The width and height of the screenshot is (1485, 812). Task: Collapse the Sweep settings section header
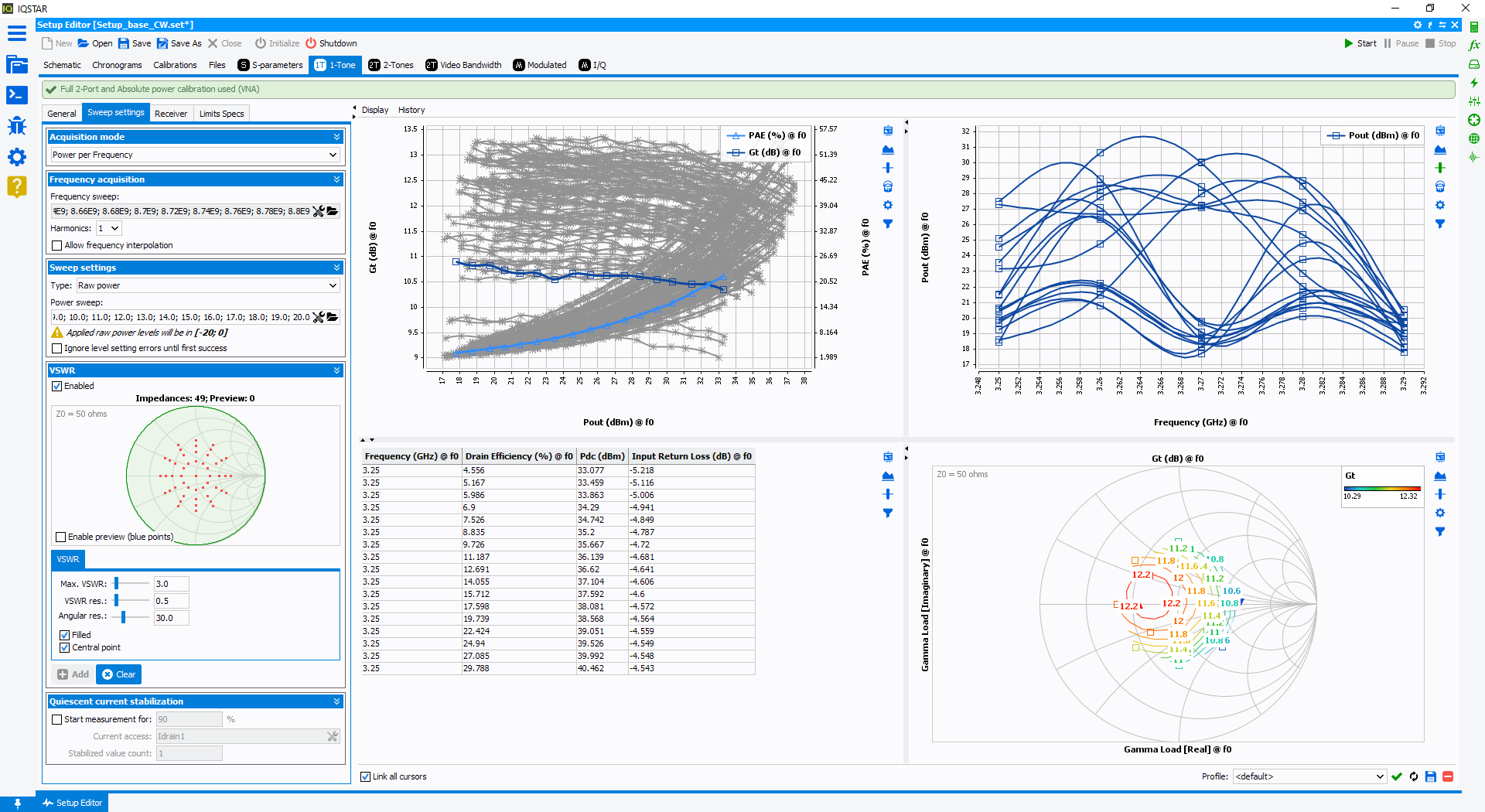tap(336, 268)
